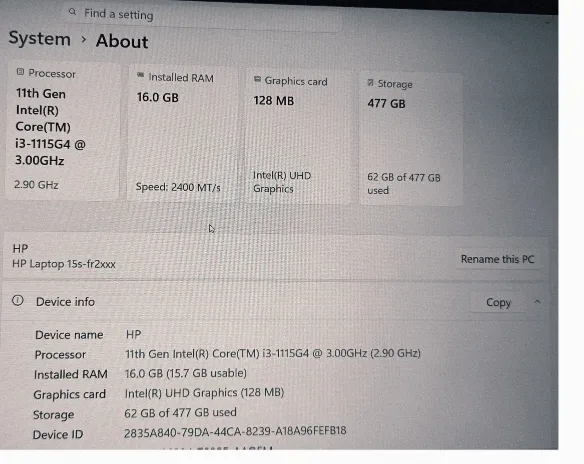Click the Installed RAM row label

71,374
